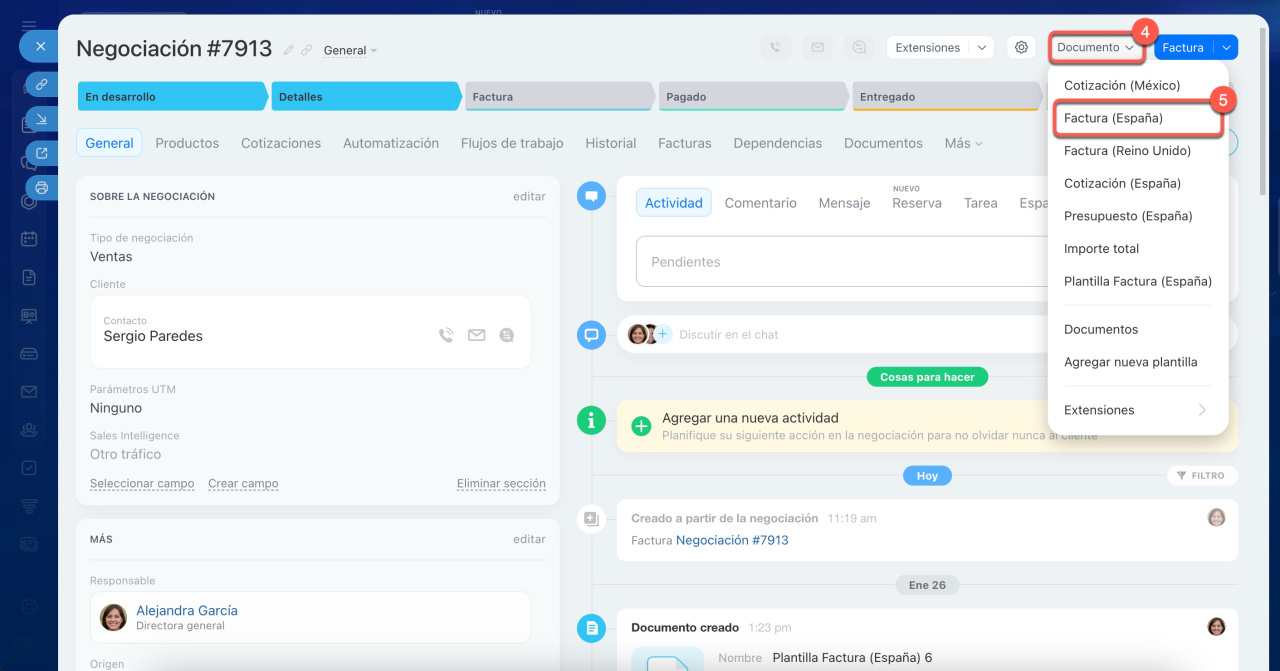Image resolution: width=1280 pixels, height=671 pixels.
Task: Close the deal panel with X button
Action: (40, 46)
